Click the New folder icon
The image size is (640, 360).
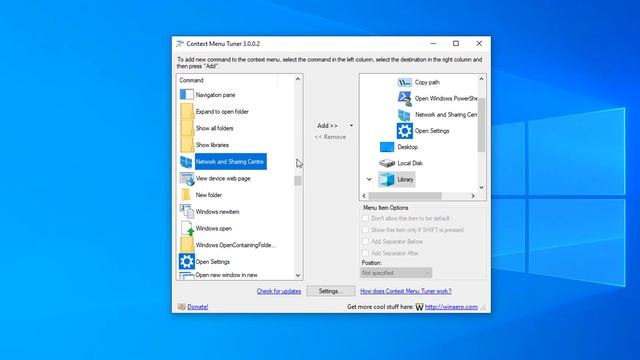(x=186, y=195)
